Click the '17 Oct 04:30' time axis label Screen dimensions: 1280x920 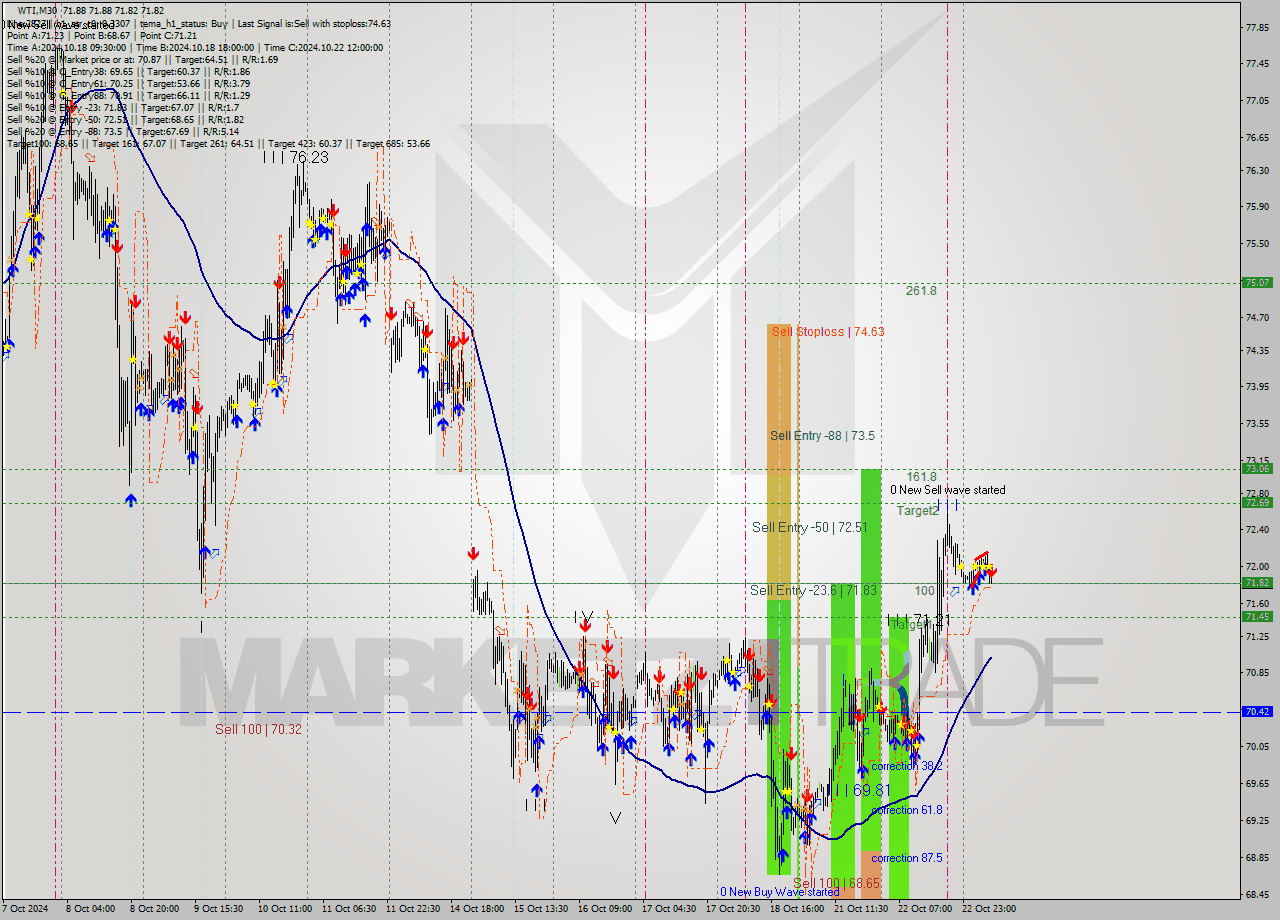pyautogui.click(x=669, y=908)
